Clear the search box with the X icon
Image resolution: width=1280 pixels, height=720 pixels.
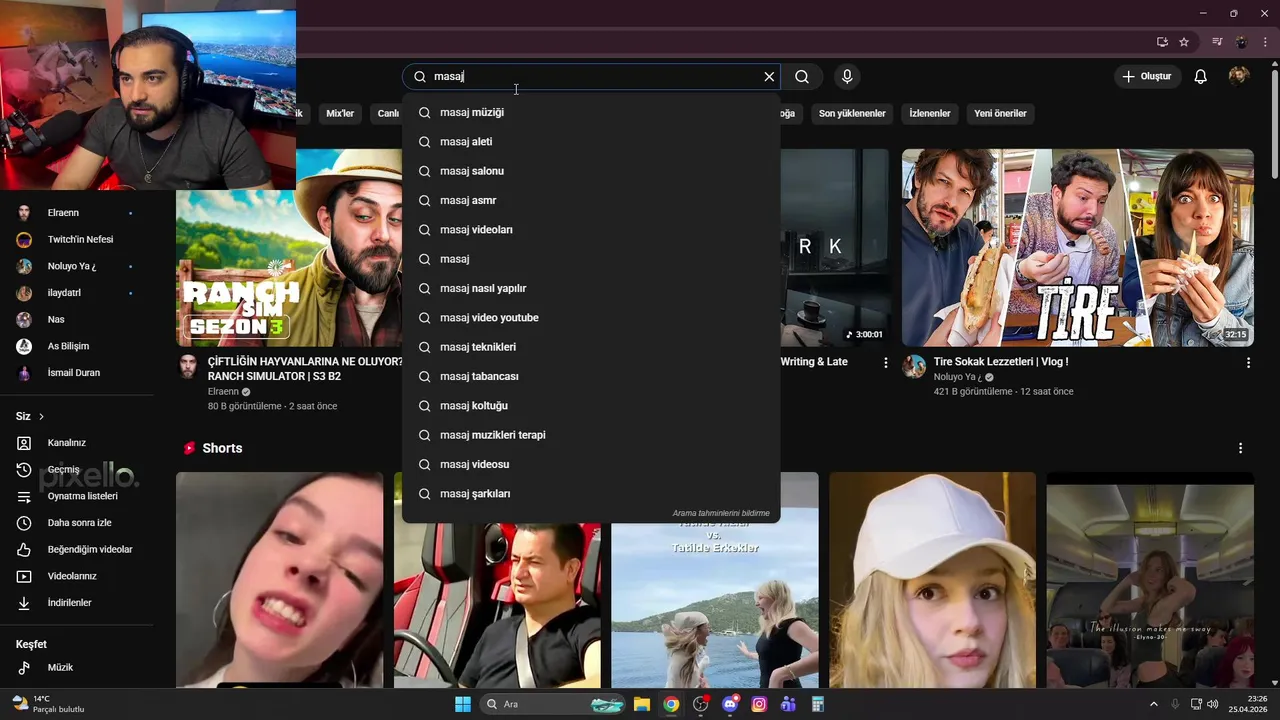(x=769, y=77)
